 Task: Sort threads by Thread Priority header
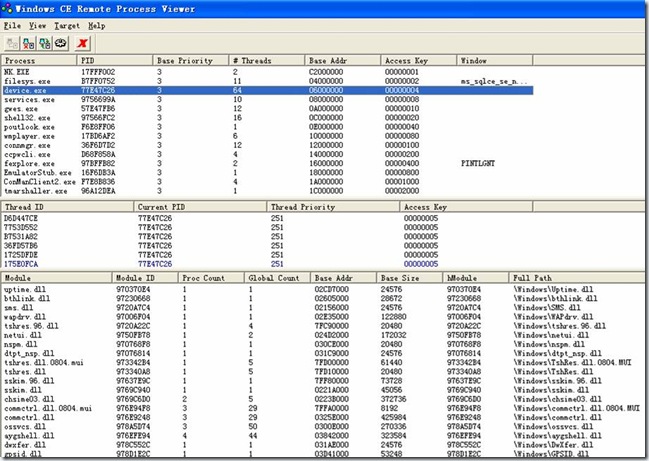(331, 206)
